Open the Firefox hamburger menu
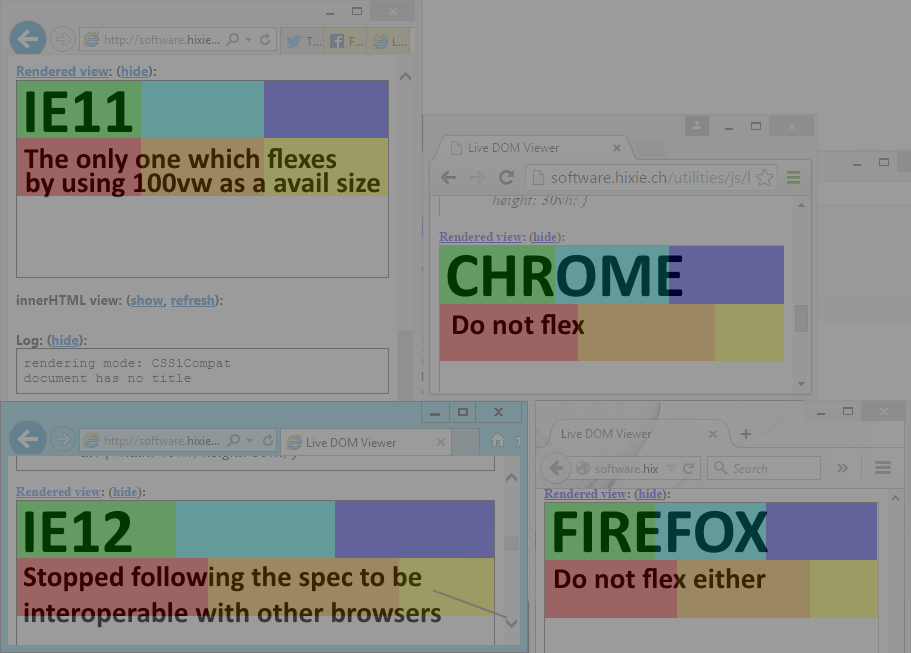This screenshot has height=653, width=911. click(883, 468)
